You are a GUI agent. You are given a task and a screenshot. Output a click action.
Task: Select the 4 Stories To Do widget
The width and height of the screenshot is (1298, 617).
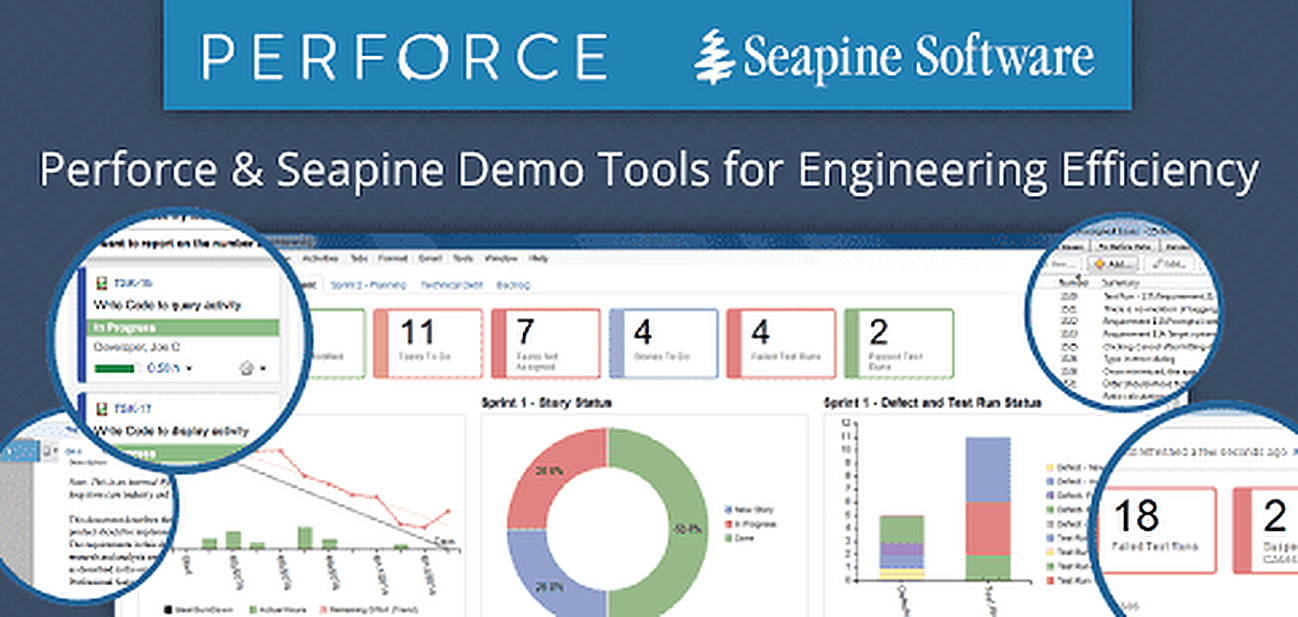pyautogui.click(x=664, y=343)
